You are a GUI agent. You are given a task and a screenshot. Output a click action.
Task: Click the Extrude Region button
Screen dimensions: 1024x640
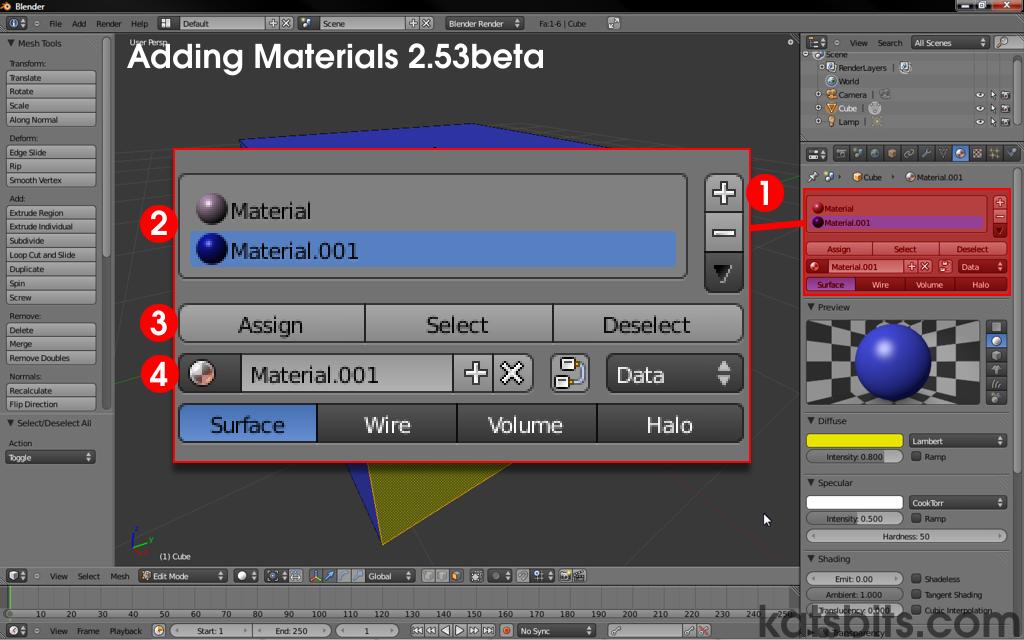point(51,213)
